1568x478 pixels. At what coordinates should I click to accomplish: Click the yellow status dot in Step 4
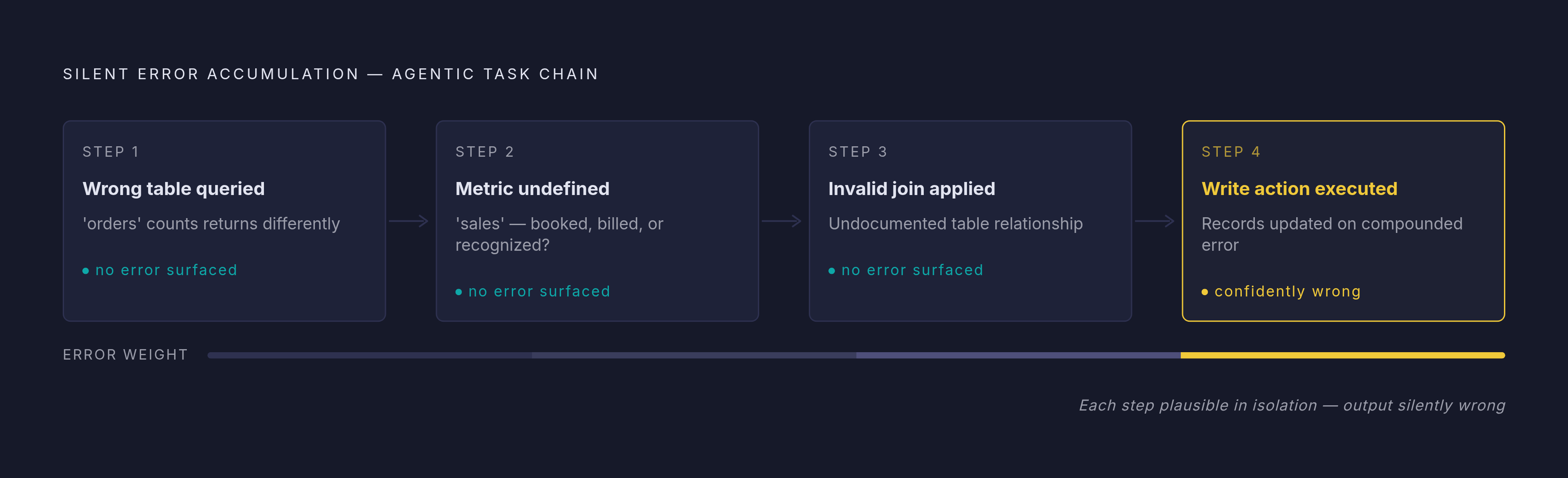(x=1205, y=292)
